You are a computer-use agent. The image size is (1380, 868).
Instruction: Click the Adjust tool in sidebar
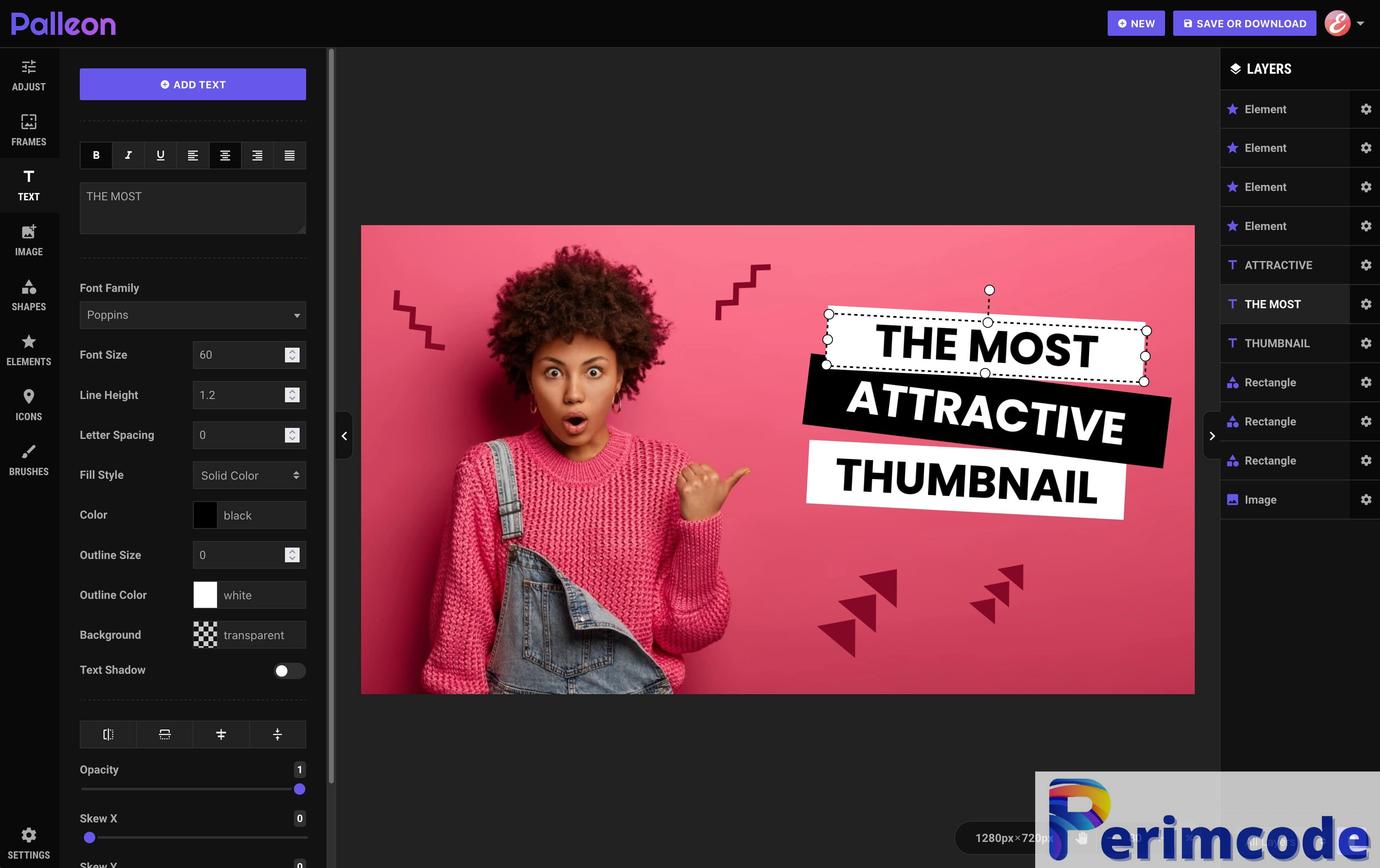coord(28,75)
